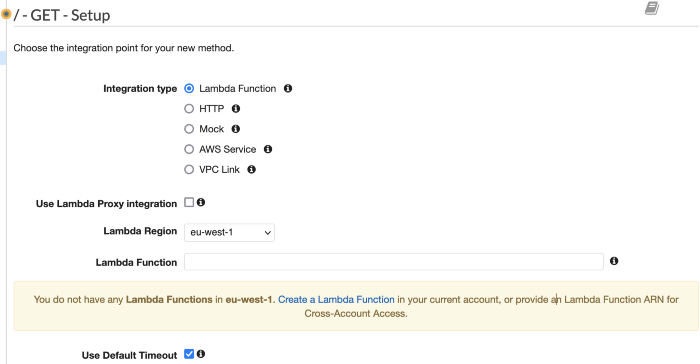700x364 pixels.
Task: Click info icon beside VPC Link option
Action: (252, 170)
